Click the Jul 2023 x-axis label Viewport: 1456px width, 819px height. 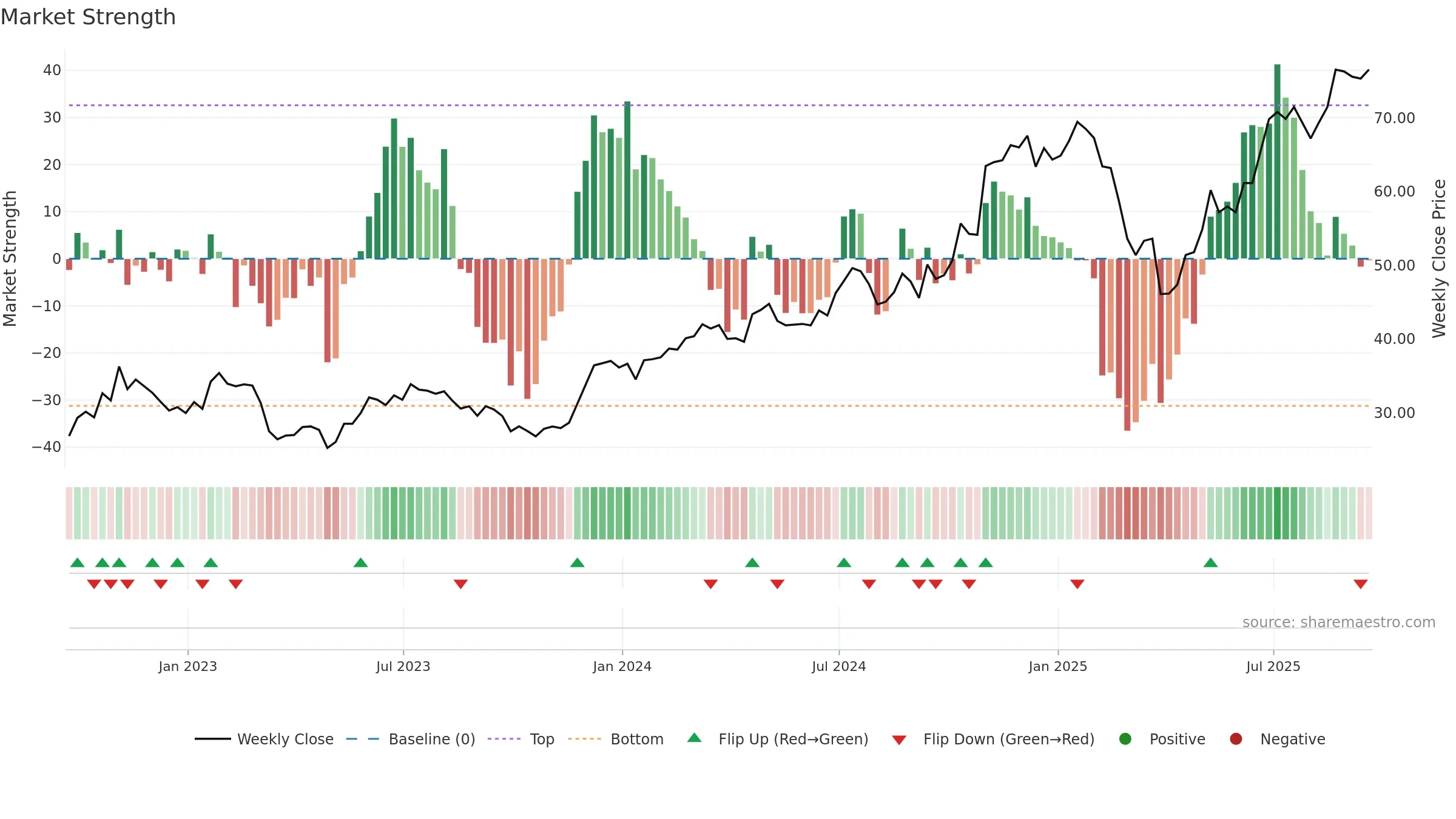pyautogui.click(x=403, y=666)
